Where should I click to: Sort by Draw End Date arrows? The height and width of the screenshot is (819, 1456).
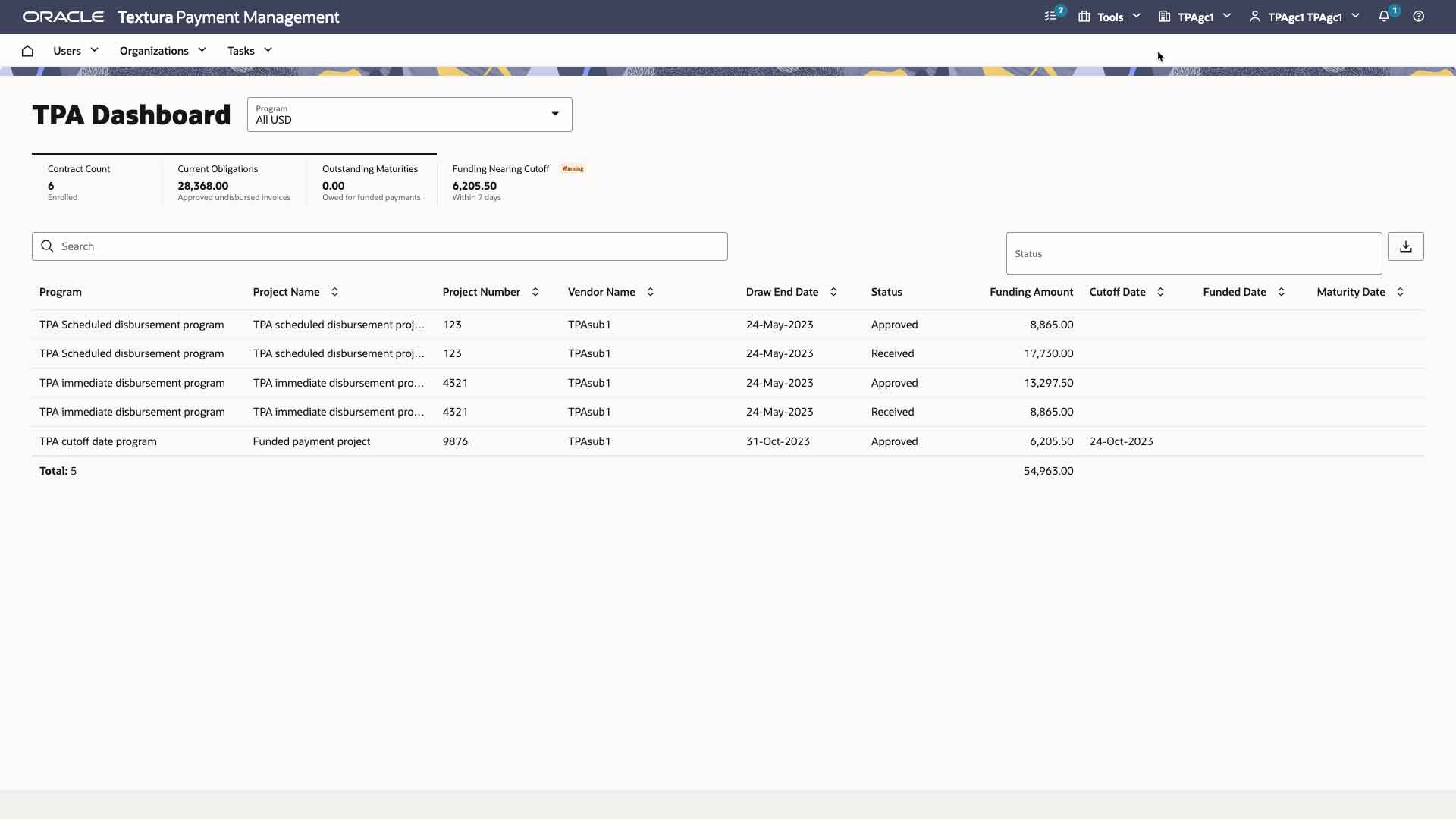click(833, 292)
